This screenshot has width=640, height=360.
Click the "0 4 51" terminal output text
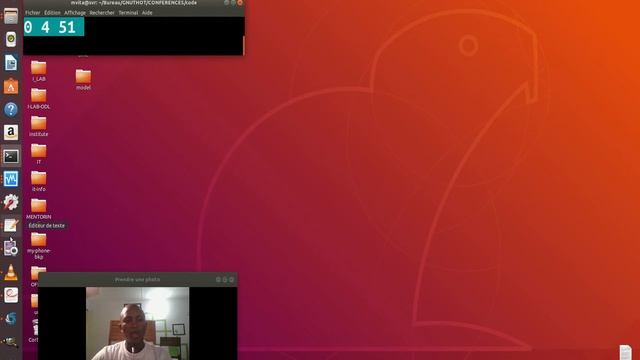point(50,27)
